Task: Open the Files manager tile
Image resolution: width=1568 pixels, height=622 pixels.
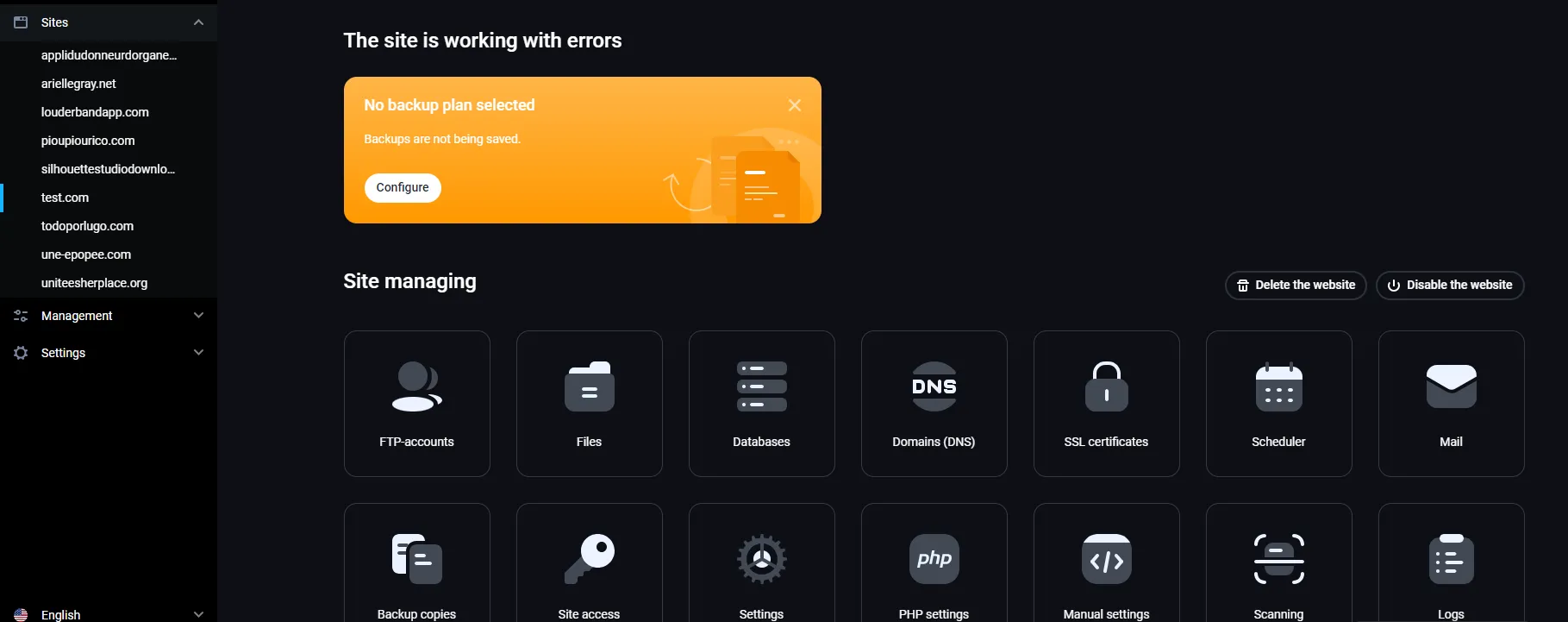Action: tap(589, 404)
